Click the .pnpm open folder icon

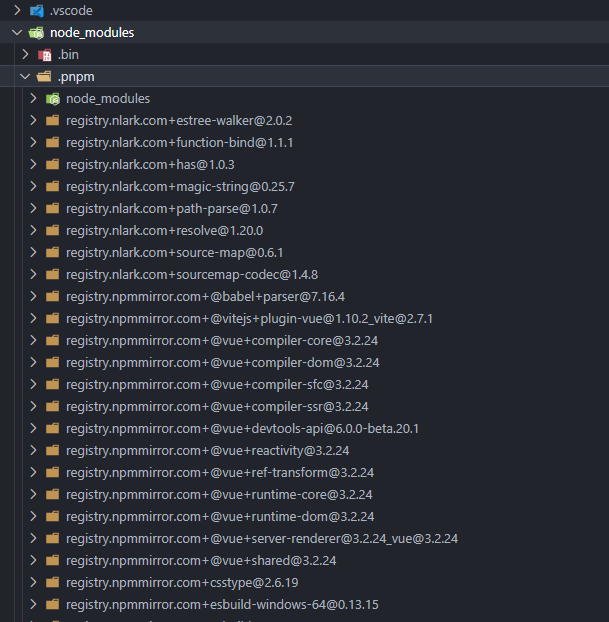[44, 77]
